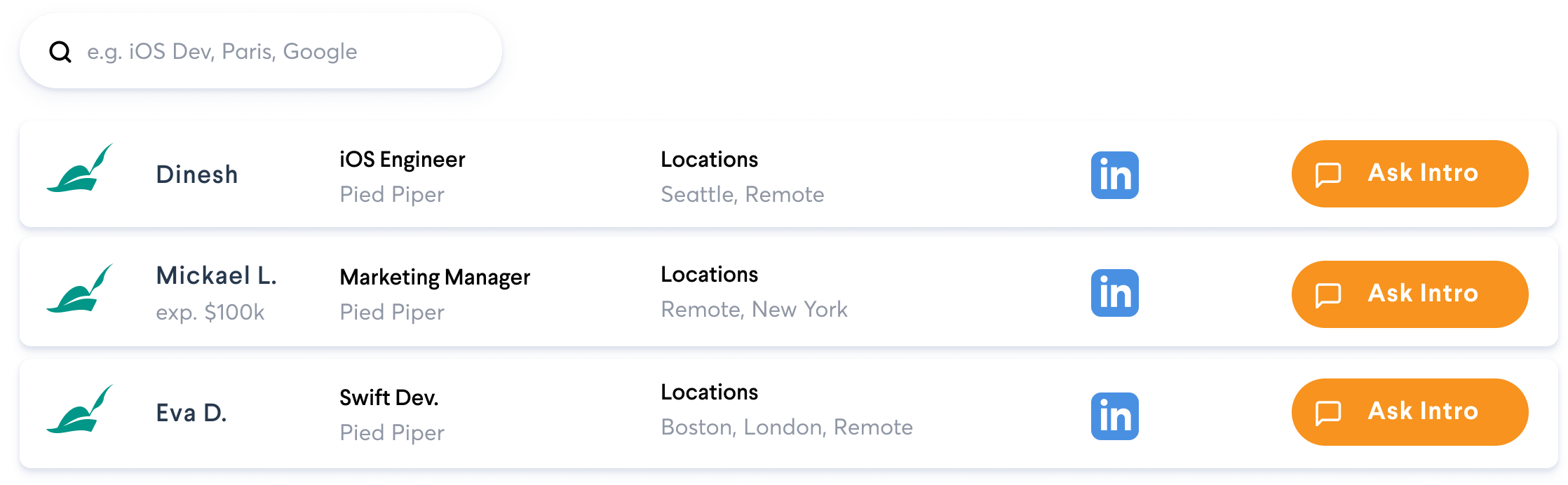Click the Marketing Manager job title

click(435, 278)
